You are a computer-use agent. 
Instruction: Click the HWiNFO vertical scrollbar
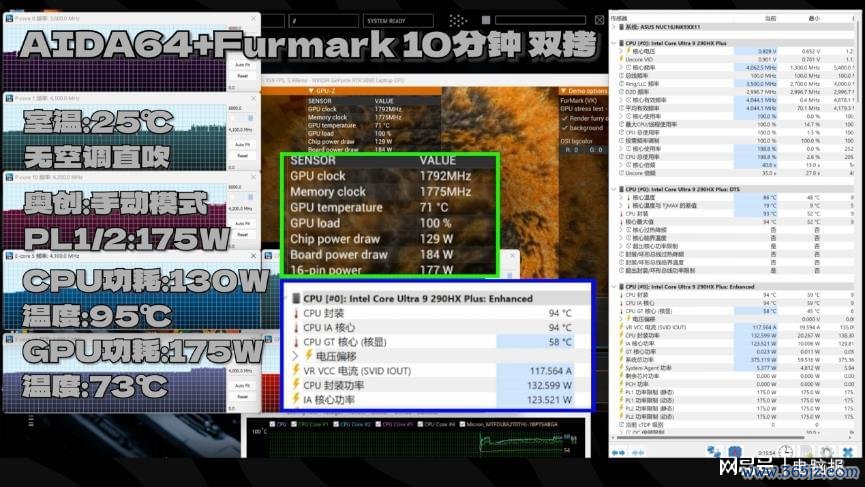click(x=856, y=61)
